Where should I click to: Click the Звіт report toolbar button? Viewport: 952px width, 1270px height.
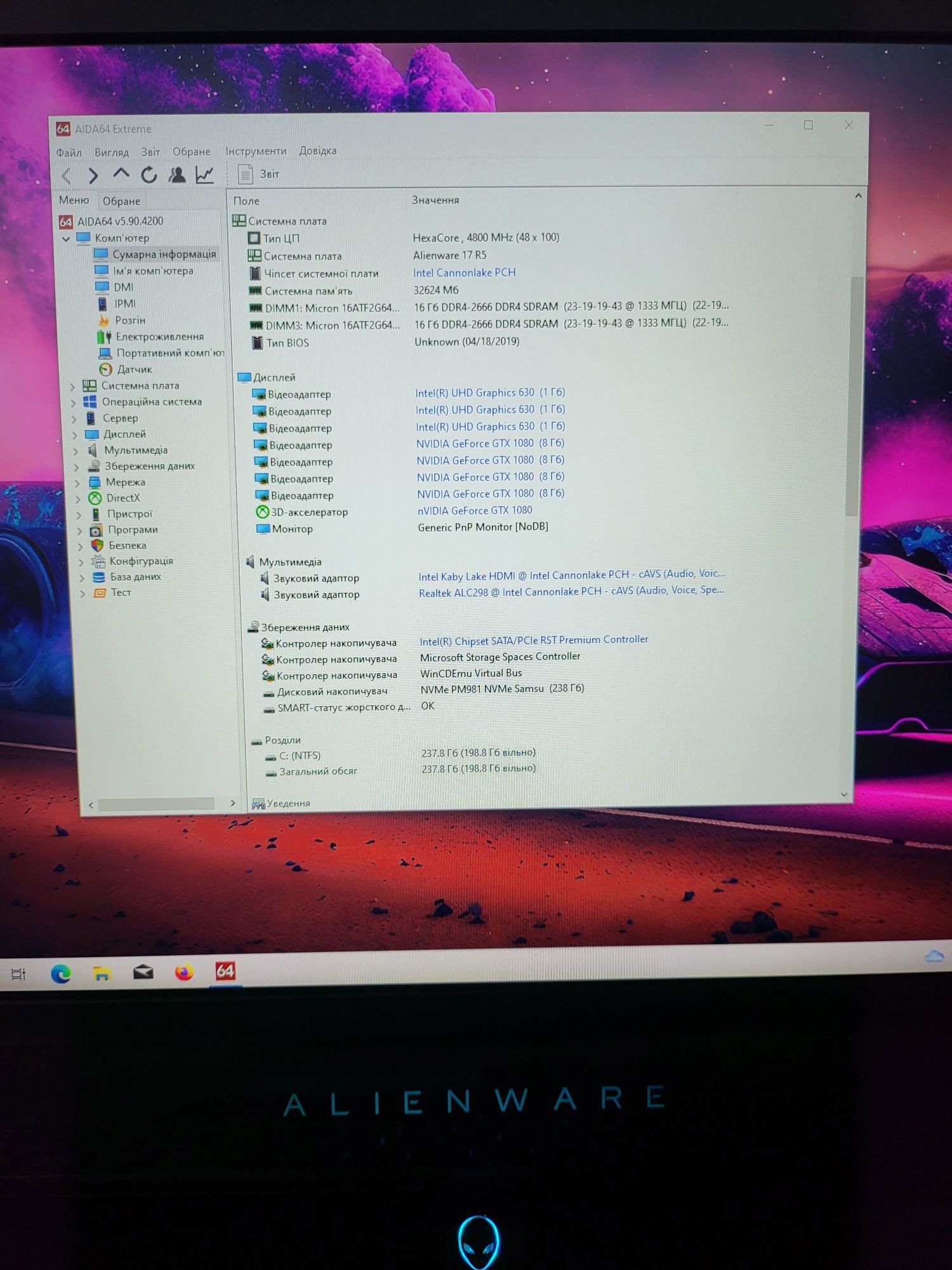pyautogui.click(x=259, y=174)
